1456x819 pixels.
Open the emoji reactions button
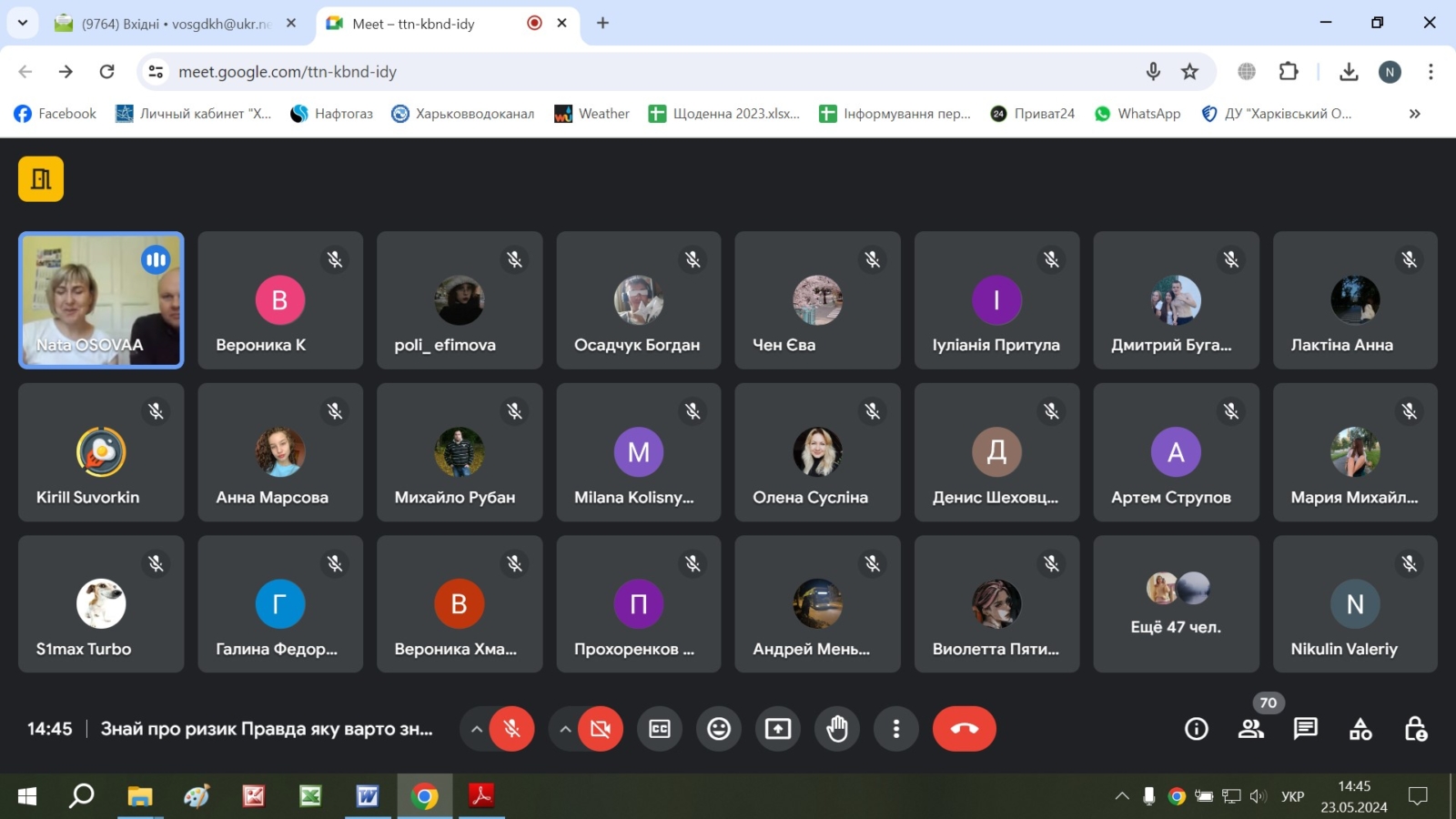pyautogui.click(x=719, y=729)
